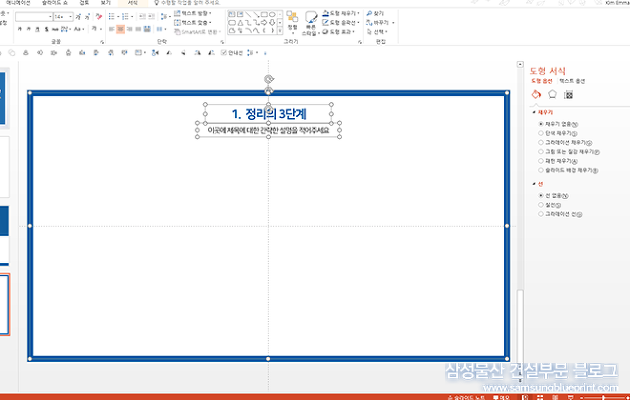
Task: Start slideshow from status bar icon
Action: point(570,397)
